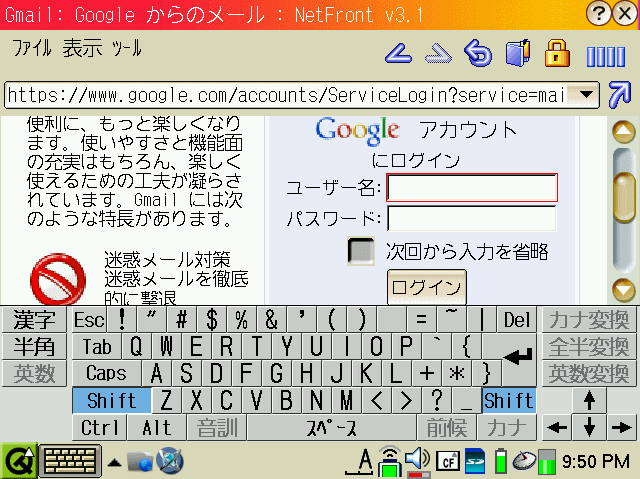This screenshot has height=479, width=640.
Task: Tap the Esc key
Action: point(89,319)
